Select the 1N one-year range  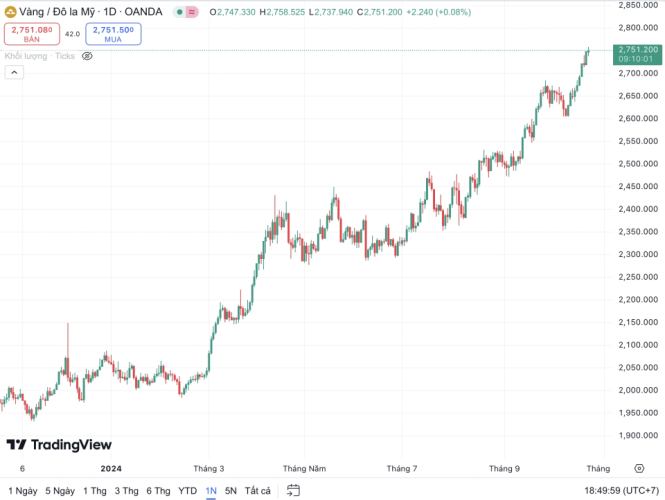coord(211,491)
